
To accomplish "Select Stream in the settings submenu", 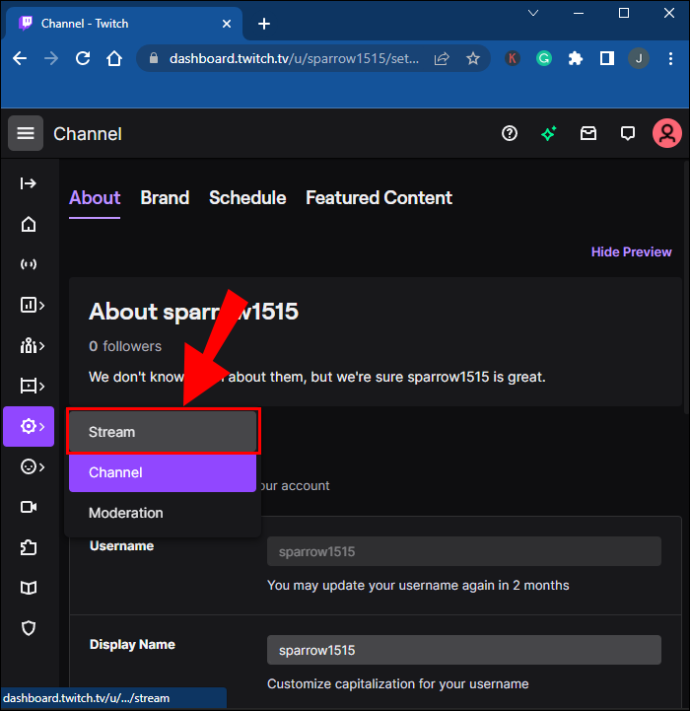I will (163, 432).
